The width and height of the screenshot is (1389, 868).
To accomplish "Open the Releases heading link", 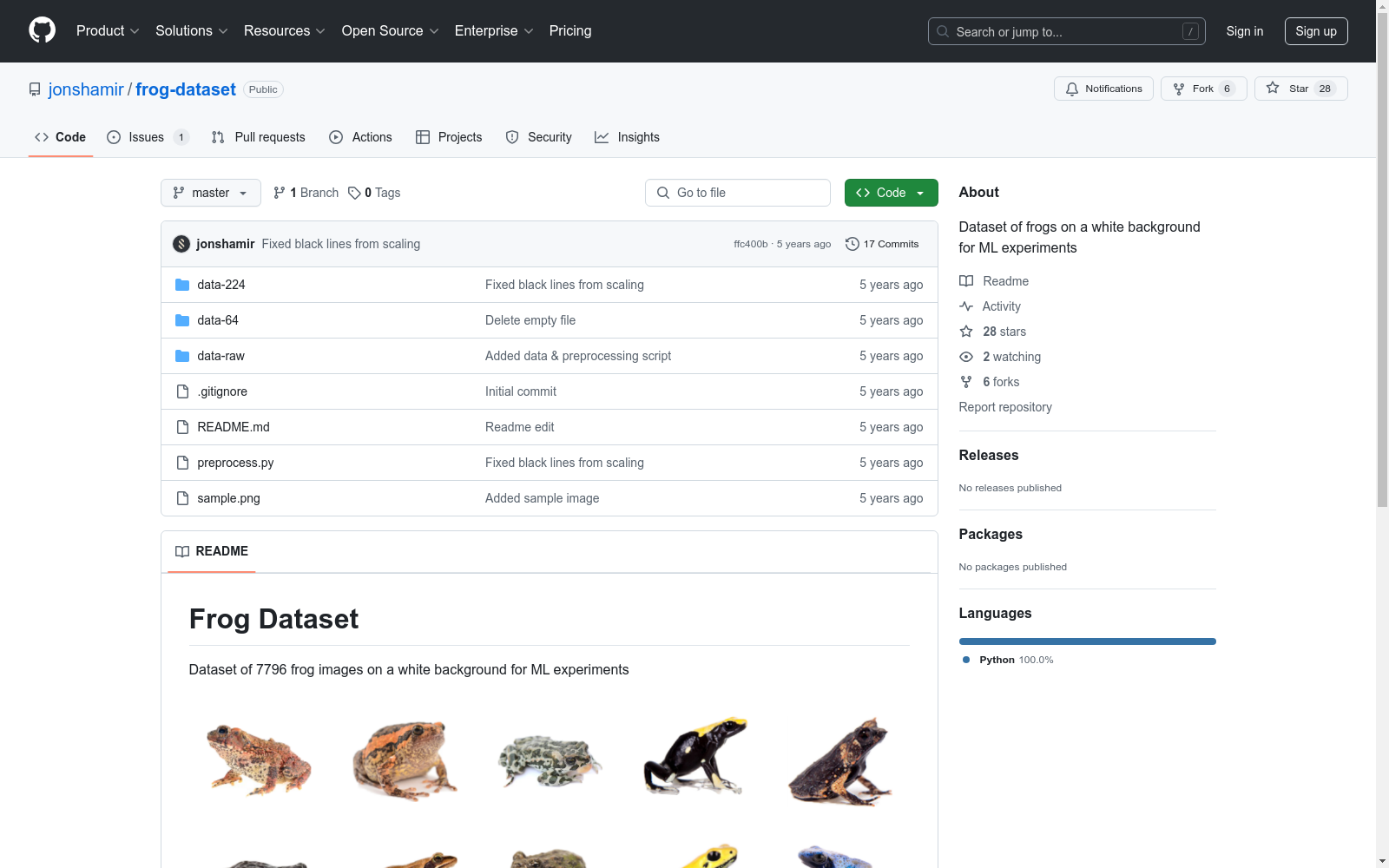I will point(989,455).
